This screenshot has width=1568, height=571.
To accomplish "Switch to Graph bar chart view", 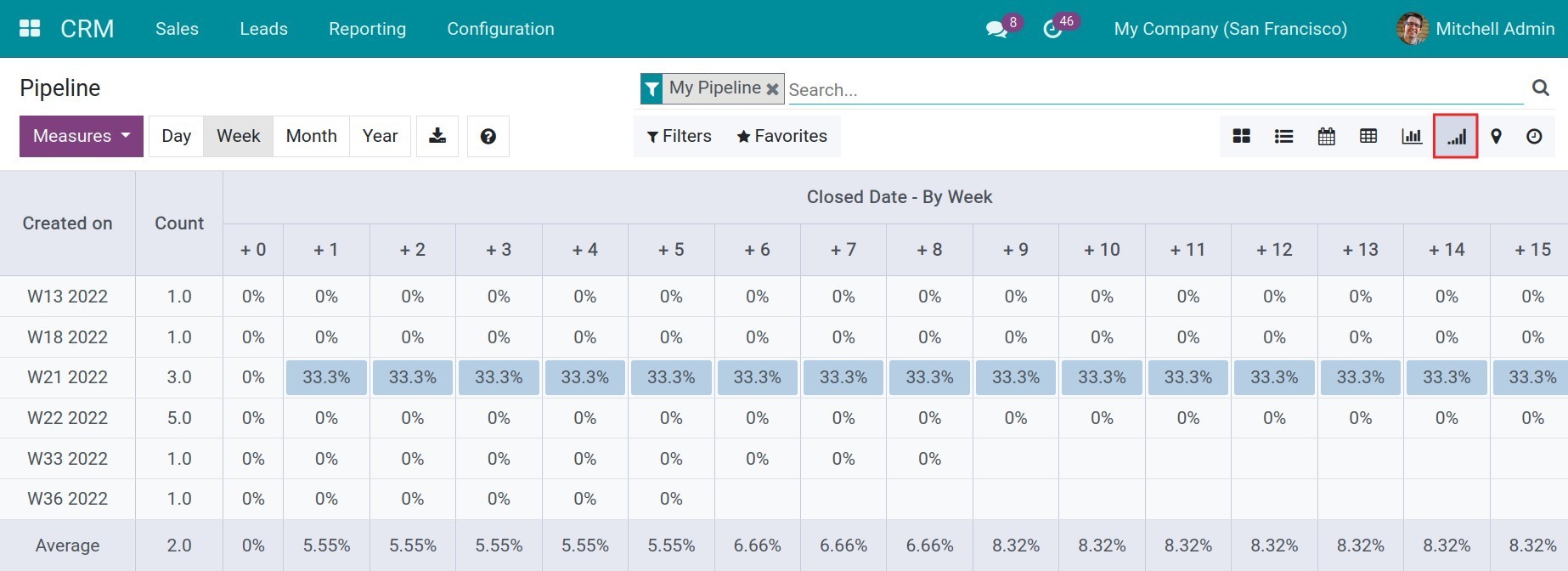I will coord(1411,136).
